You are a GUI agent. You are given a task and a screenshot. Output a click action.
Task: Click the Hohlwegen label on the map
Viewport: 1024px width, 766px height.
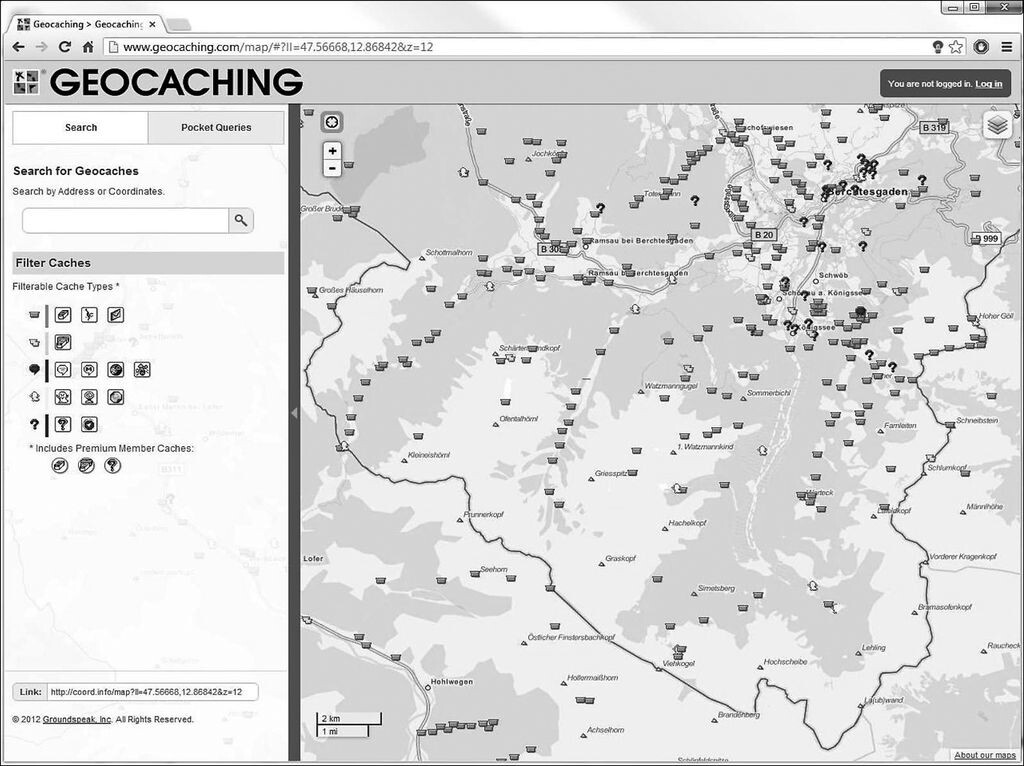452,682
